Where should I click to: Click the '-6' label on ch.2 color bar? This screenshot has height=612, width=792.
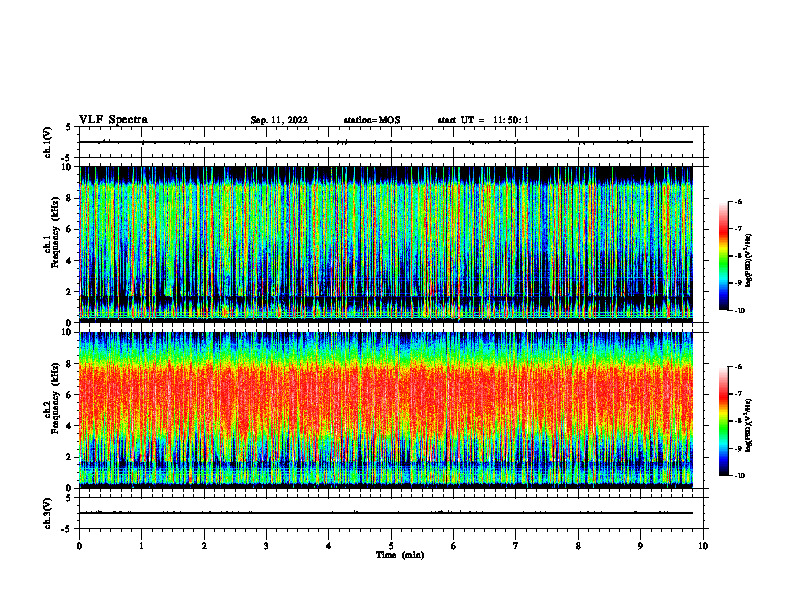coord(739,367)
